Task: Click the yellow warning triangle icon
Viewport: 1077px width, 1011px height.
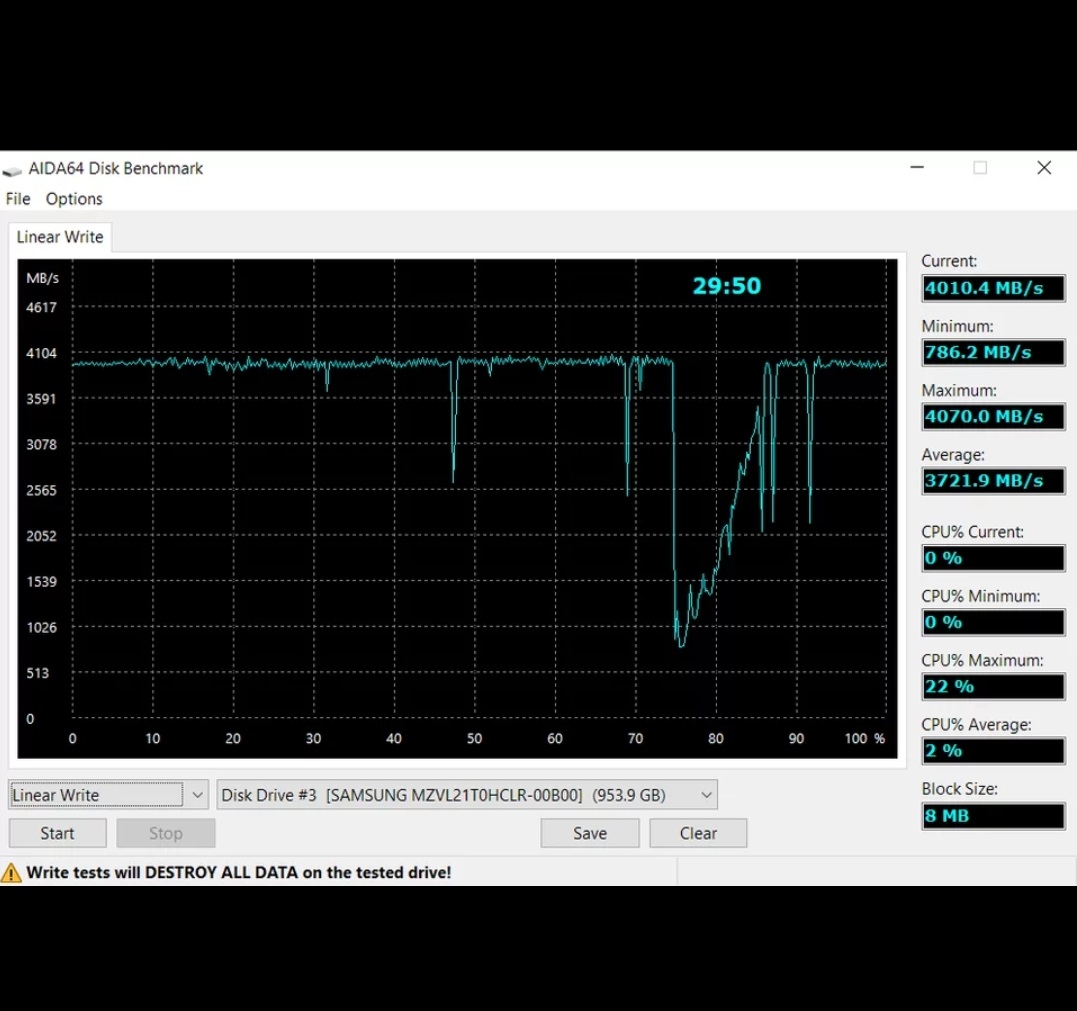Action: [x=11, y=872]
